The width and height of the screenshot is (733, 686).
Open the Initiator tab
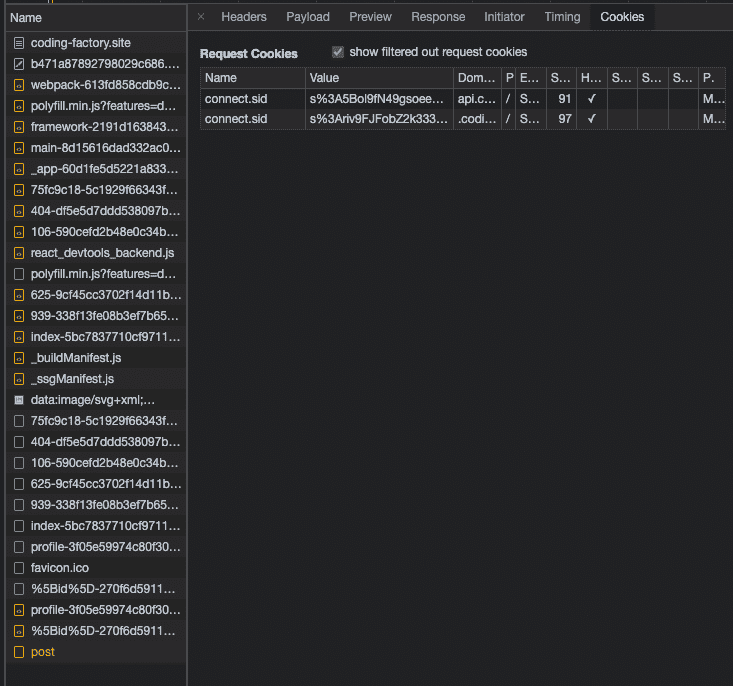pos(504,17)
